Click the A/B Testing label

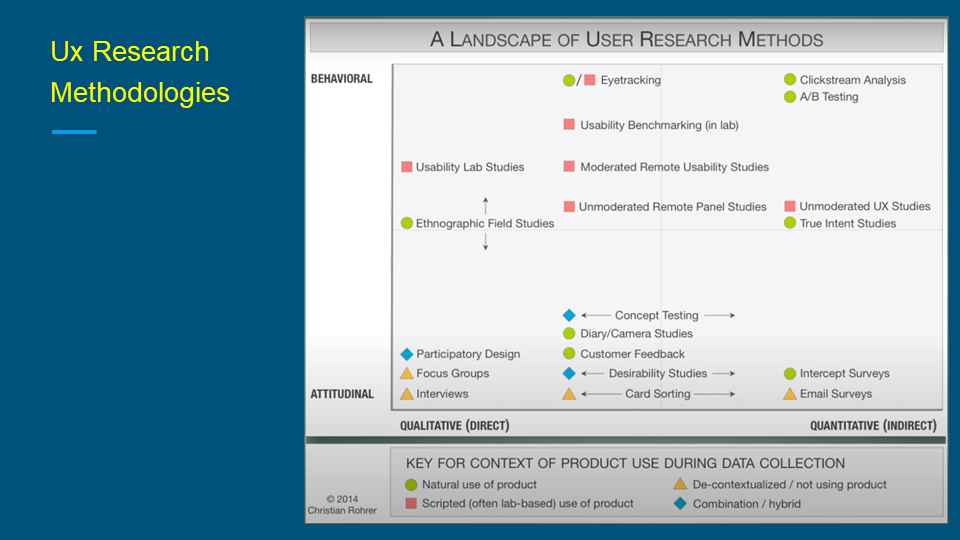(829, 97)
